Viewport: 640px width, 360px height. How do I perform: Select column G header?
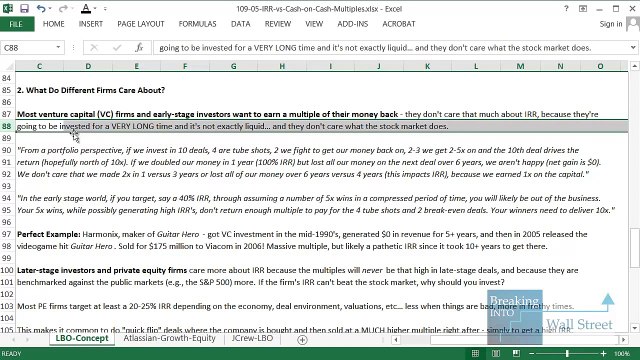(233, 66)
